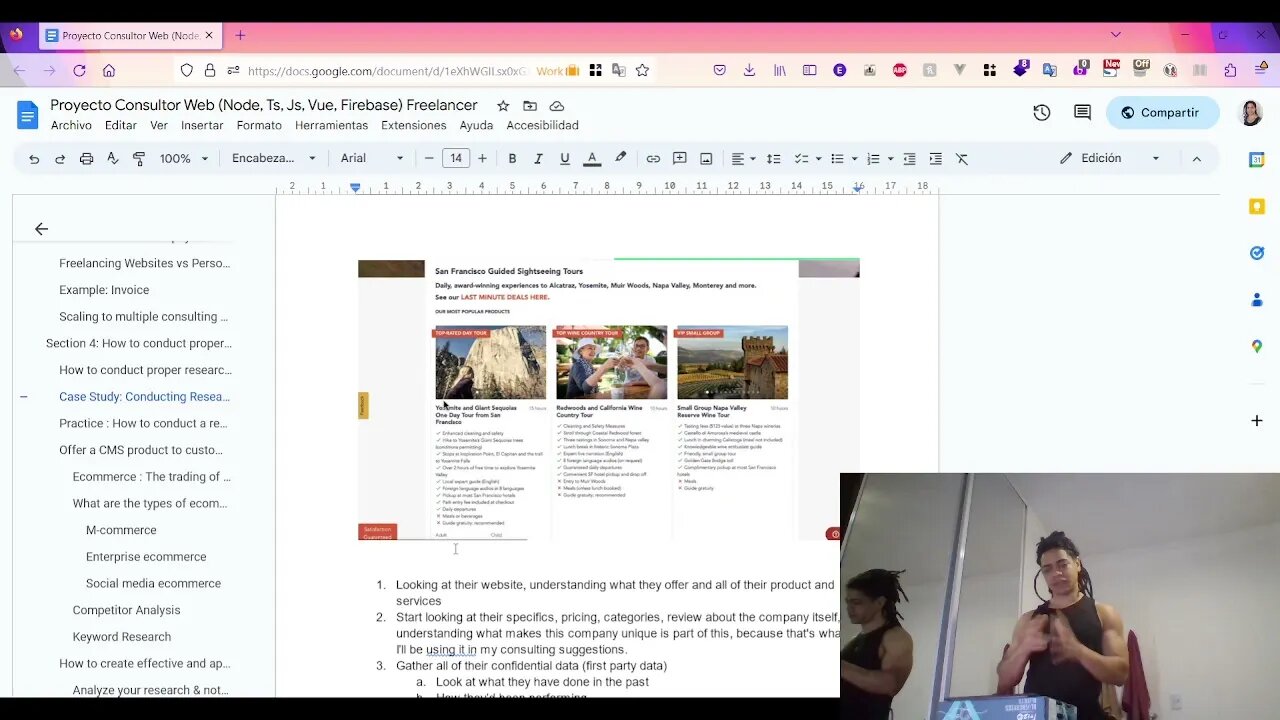This screenshot has height=720, width=1280.
Task: Open numbered list style dropdown arrow
Action: [x=890, y=159]
